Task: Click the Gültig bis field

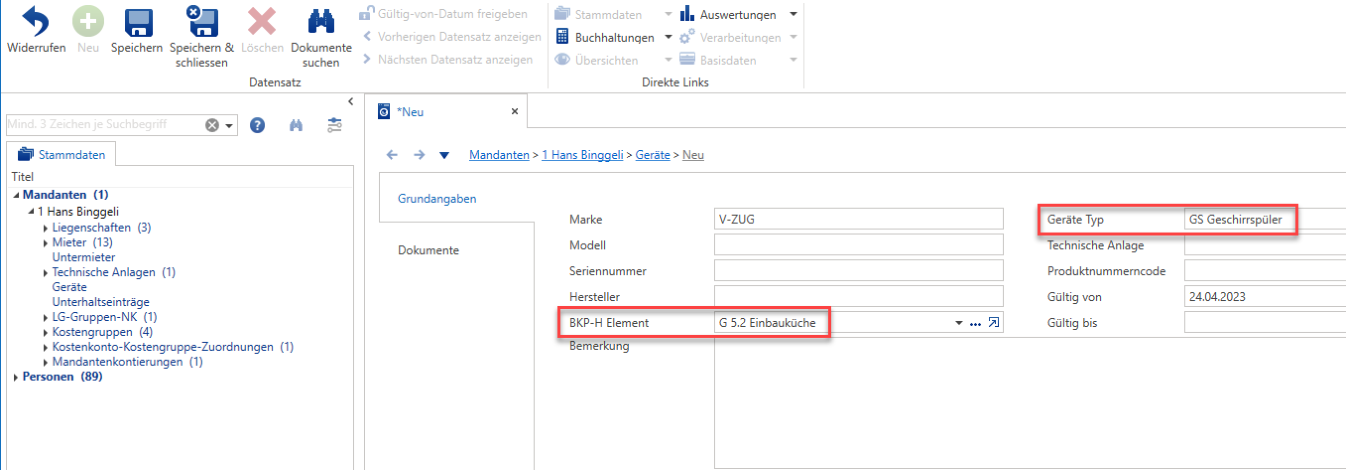Action: point(1265,323)
